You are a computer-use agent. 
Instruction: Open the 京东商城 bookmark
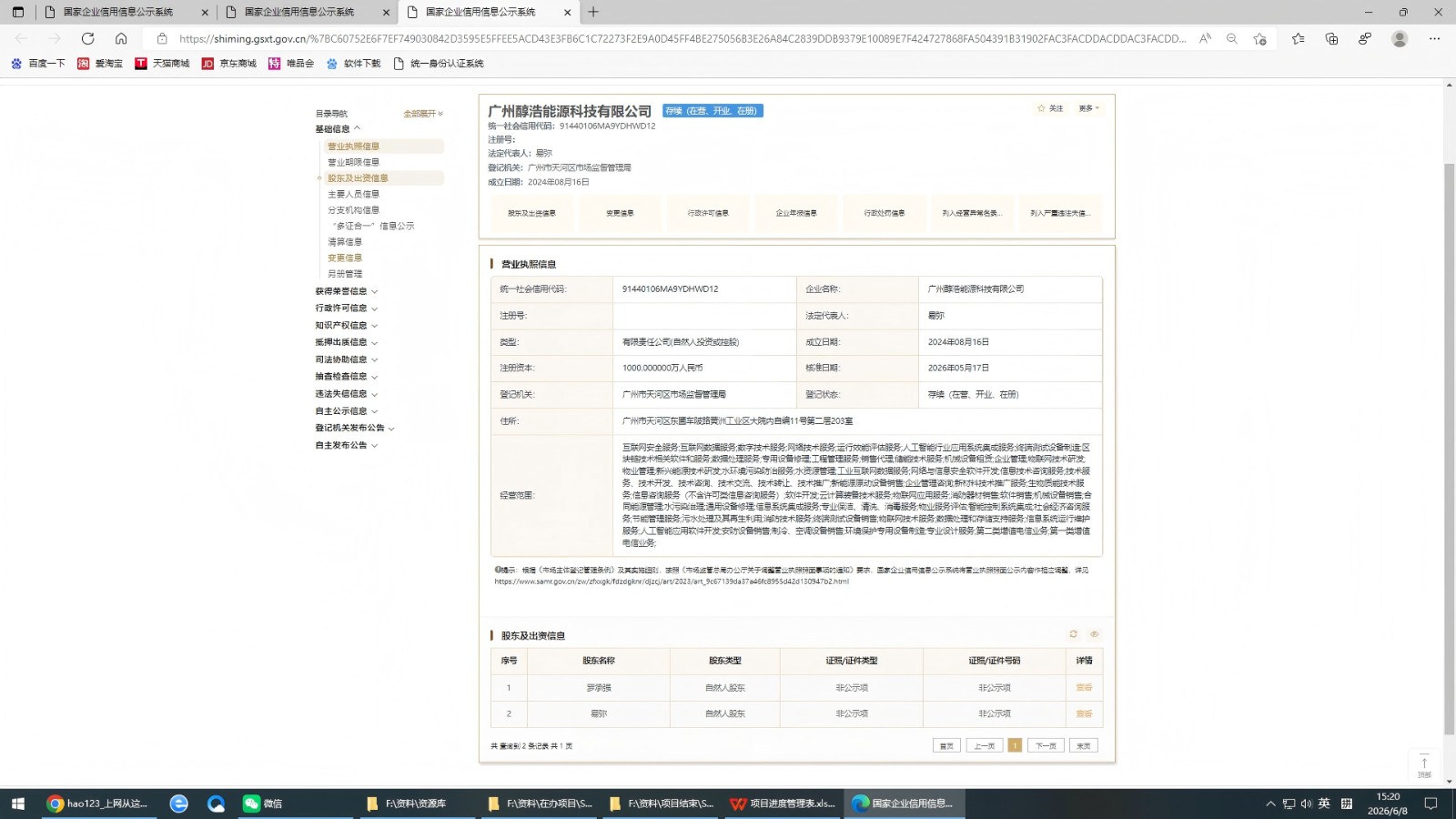pos(229,64)
